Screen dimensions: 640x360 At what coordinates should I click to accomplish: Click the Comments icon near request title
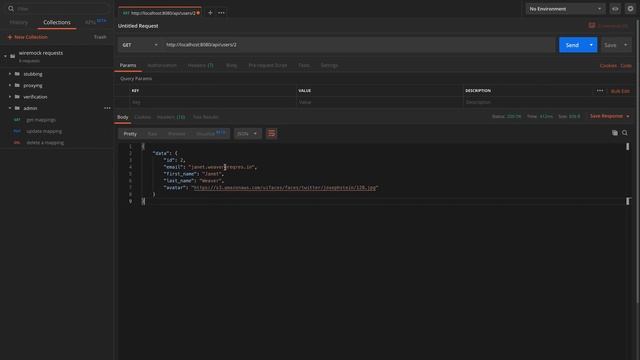592,25
